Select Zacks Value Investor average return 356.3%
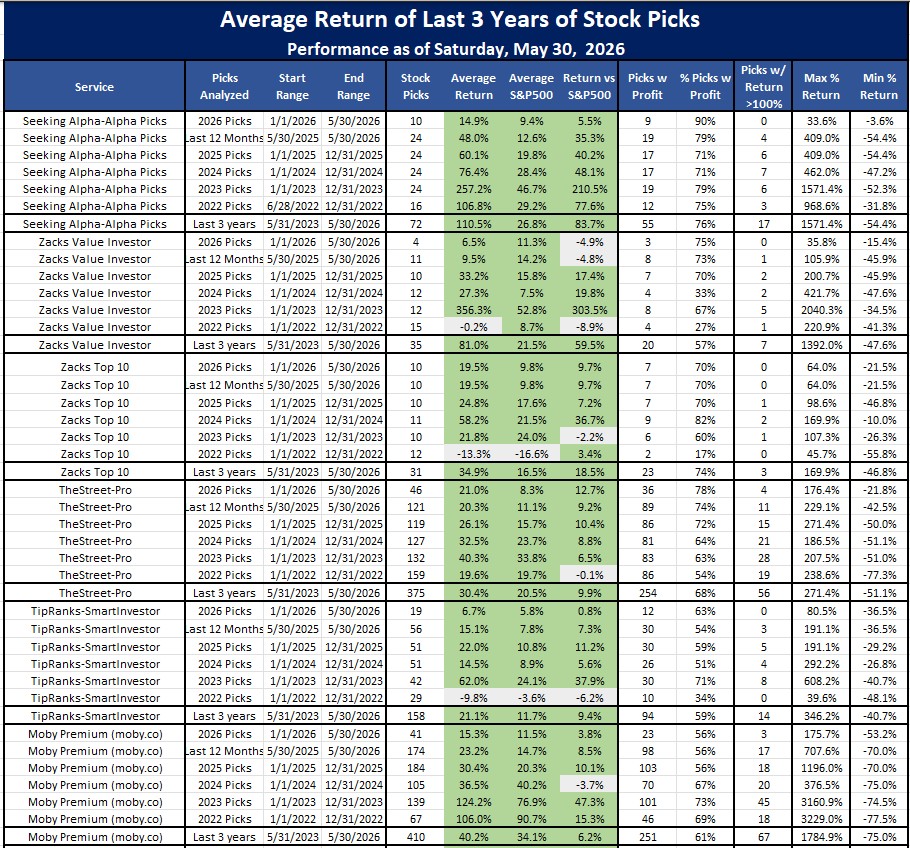The image size is (910, 848). point(474,310)
